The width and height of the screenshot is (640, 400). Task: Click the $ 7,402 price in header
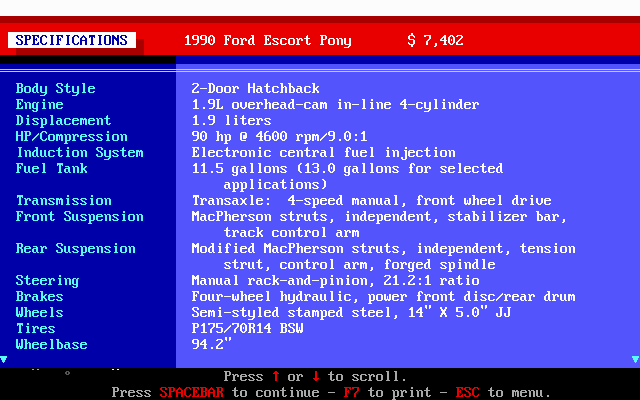click(x=435, y=41)
